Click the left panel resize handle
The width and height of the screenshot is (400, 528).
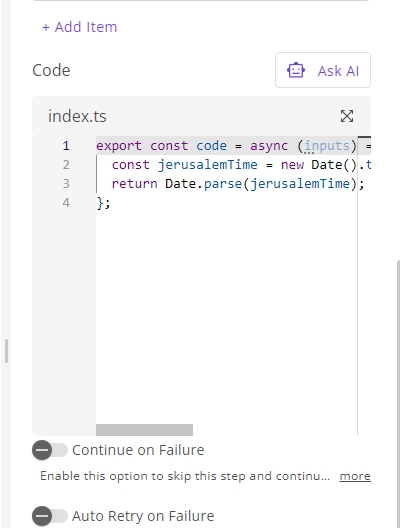pos(6,351)
